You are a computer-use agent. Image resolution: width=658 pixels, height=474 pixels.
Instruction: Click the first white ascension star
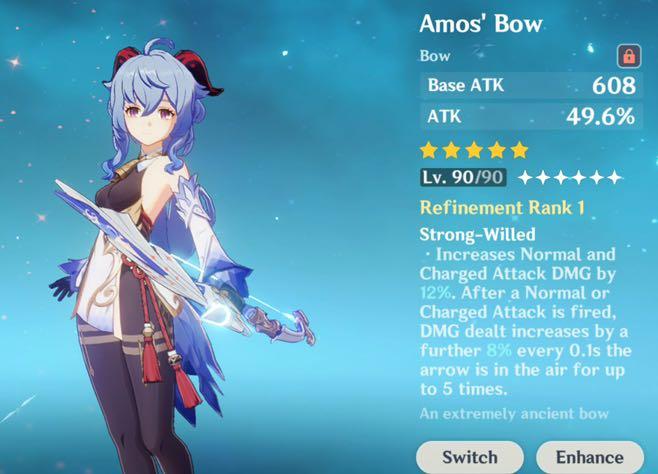tap(525, 177)
